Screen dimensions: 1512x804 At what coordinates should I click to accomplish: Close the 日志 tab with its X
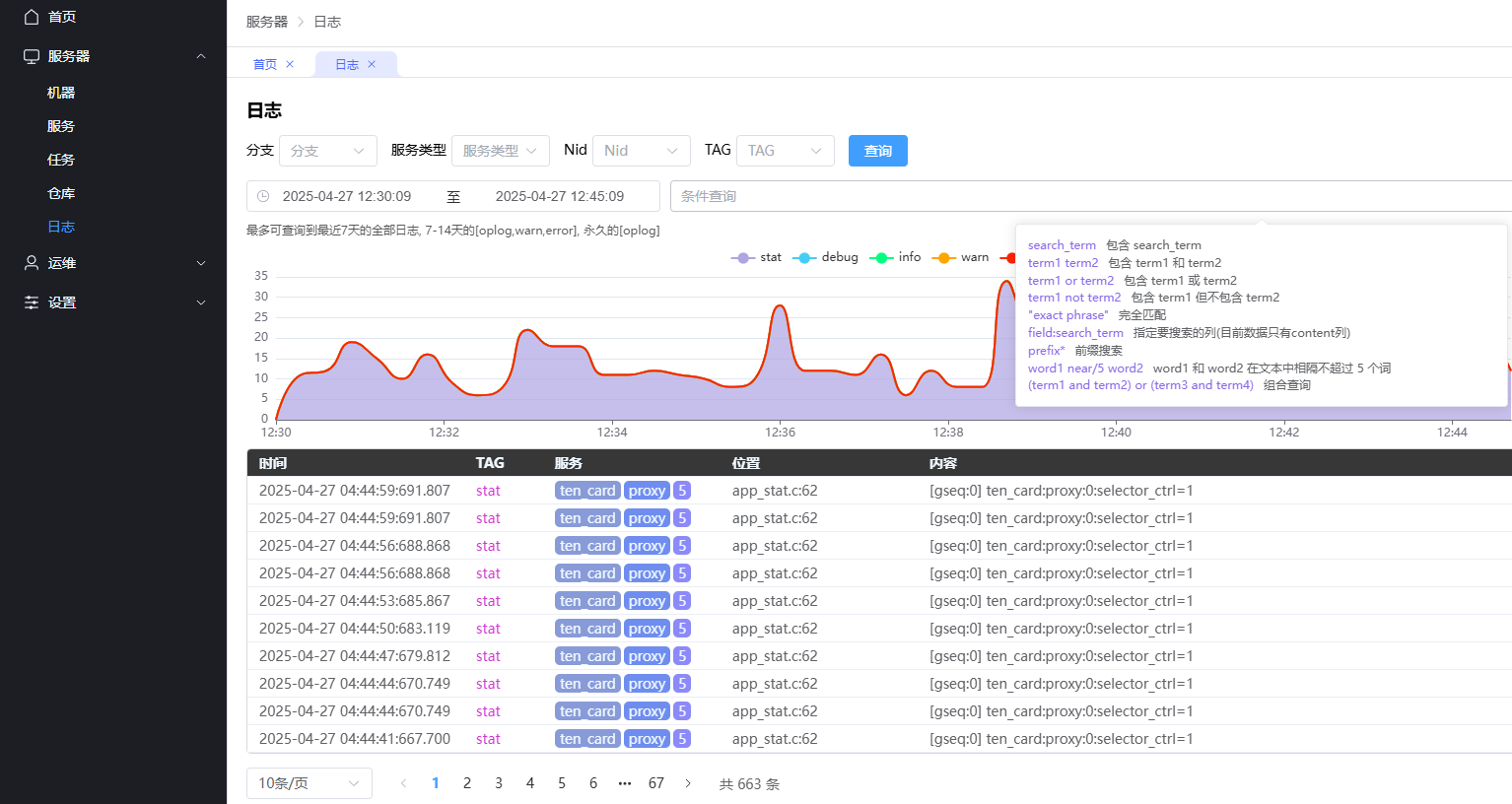point(372,64)
